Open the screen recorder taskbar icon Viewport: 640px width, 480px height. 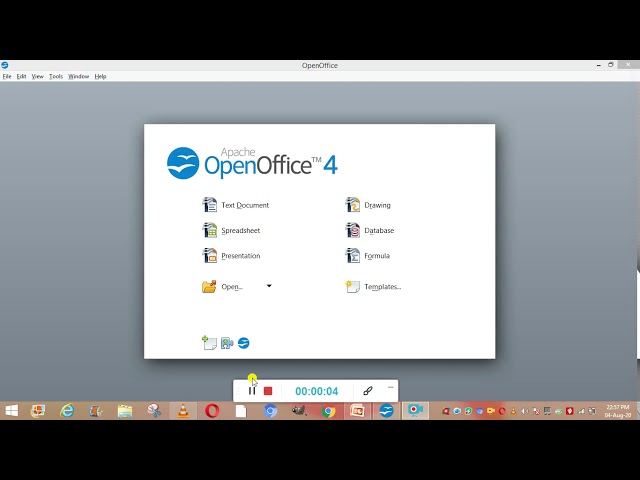[415, 411]
